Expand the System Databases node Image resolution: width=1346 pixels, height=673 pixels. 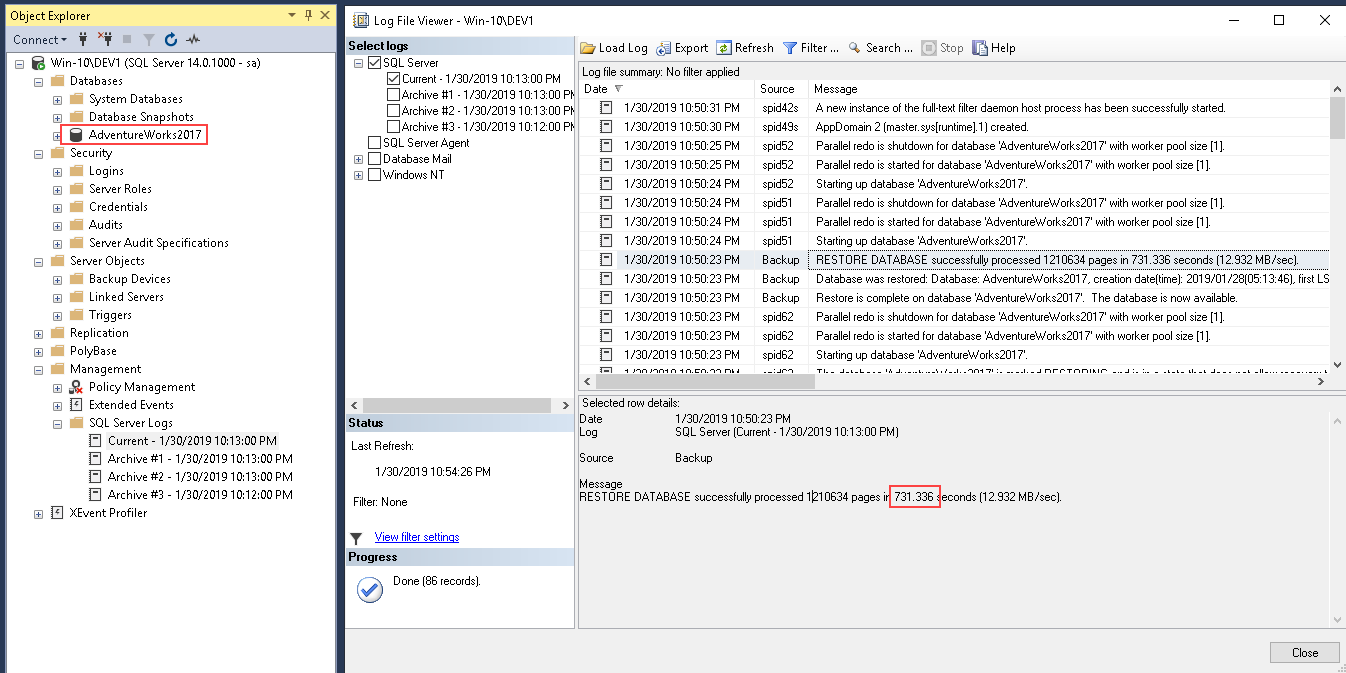coord(58,99)
